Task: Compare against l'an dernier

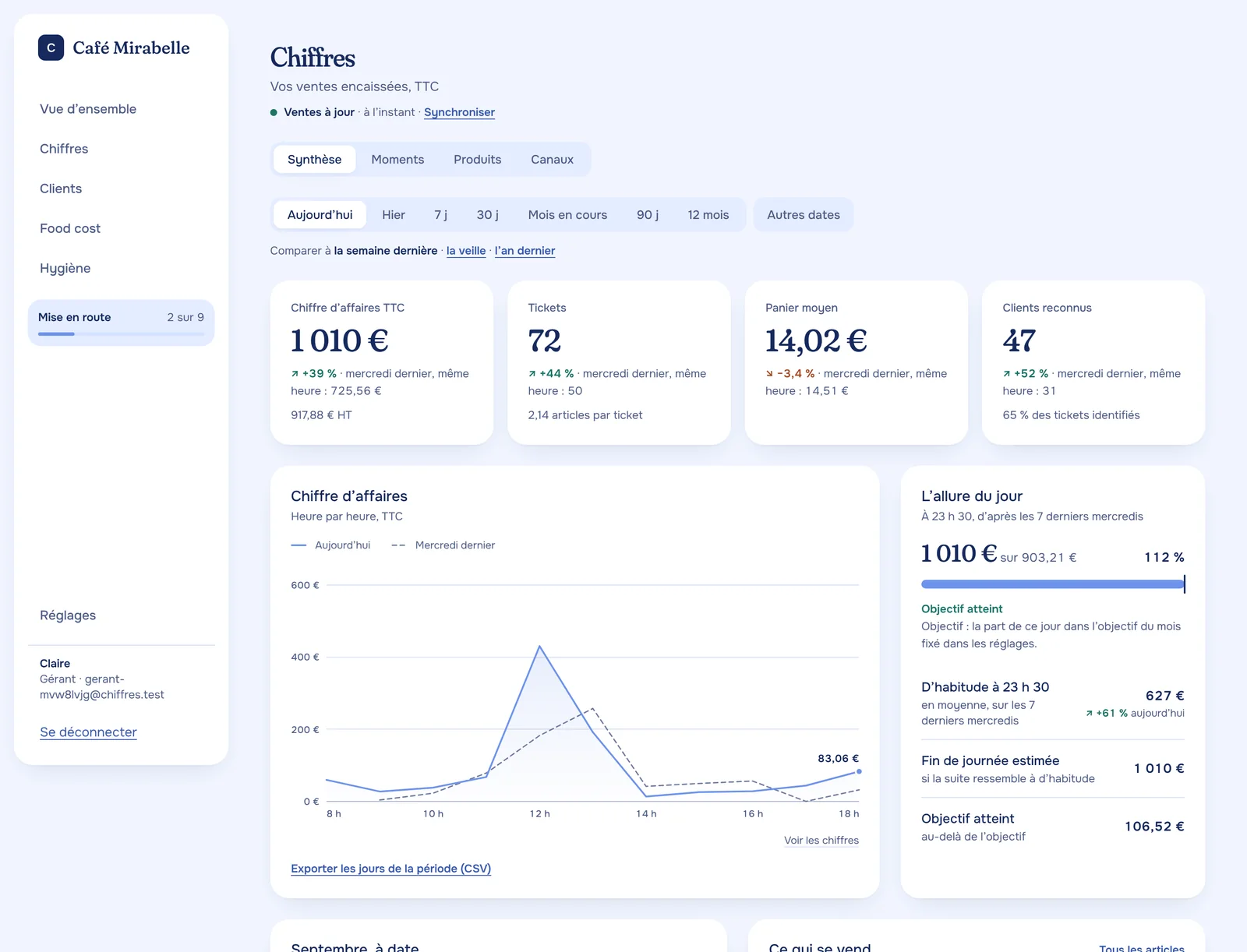Action: (525, 251)
